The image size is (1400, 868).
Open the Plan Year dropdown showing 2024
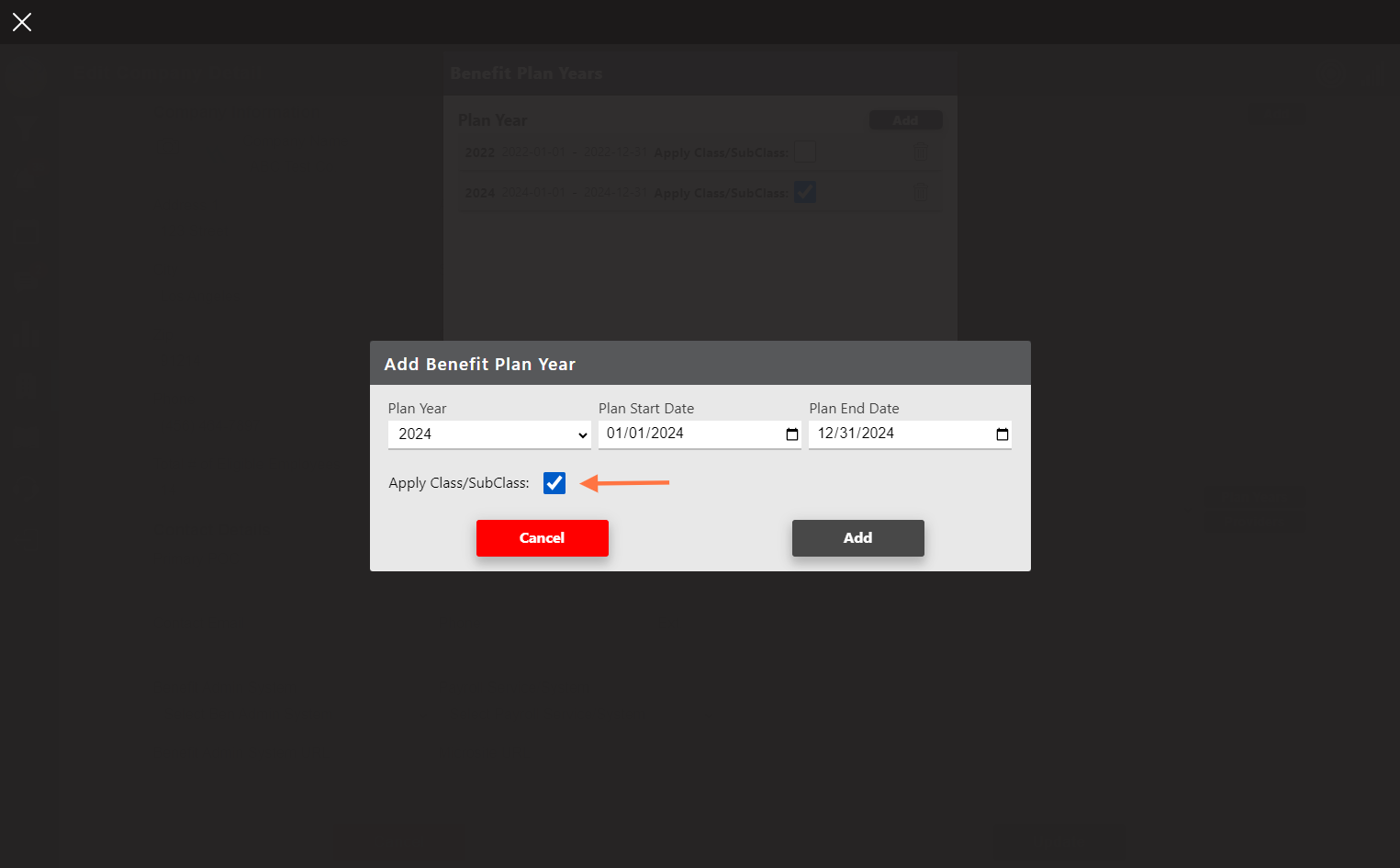click(x=489, y=434)
